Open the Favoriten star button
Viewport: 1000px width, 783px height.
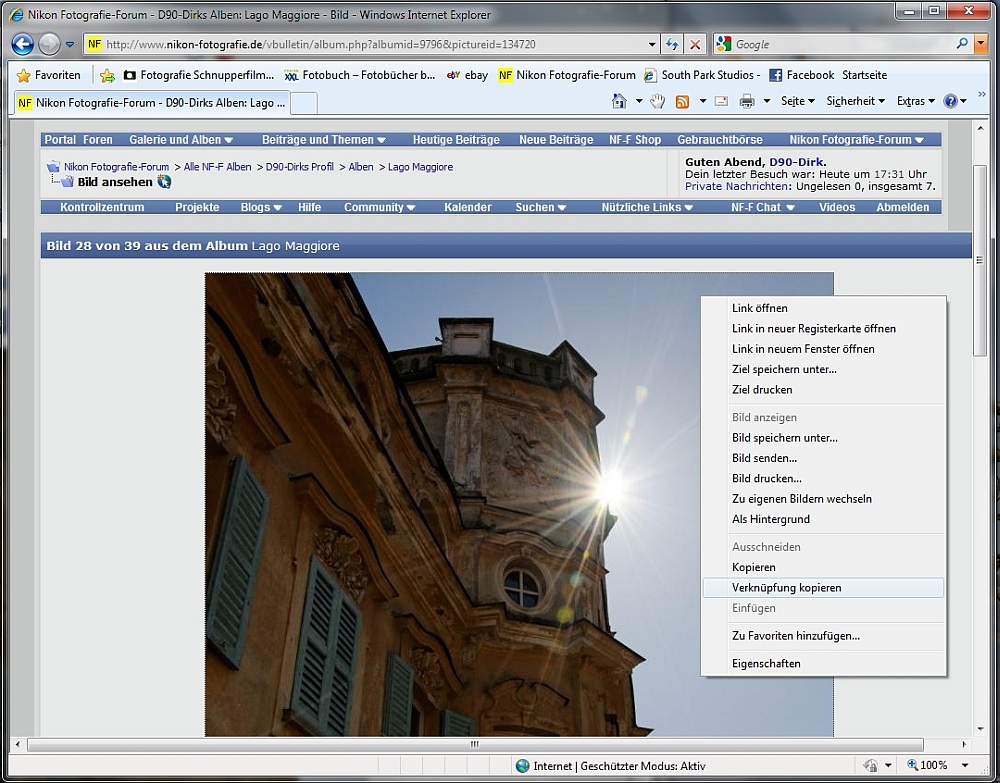click(x=48, y=75)
